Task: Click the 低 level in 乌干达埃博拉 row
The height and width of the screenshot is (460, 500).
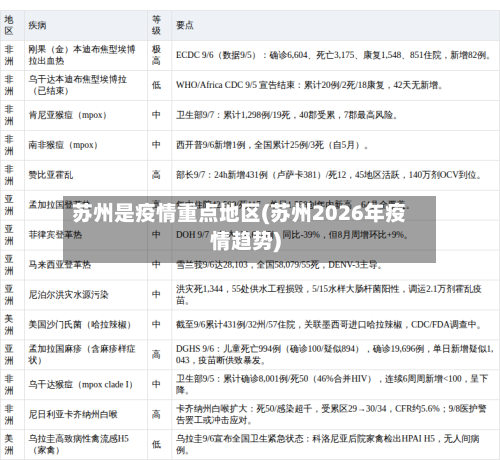Action: tap(156, 85)
